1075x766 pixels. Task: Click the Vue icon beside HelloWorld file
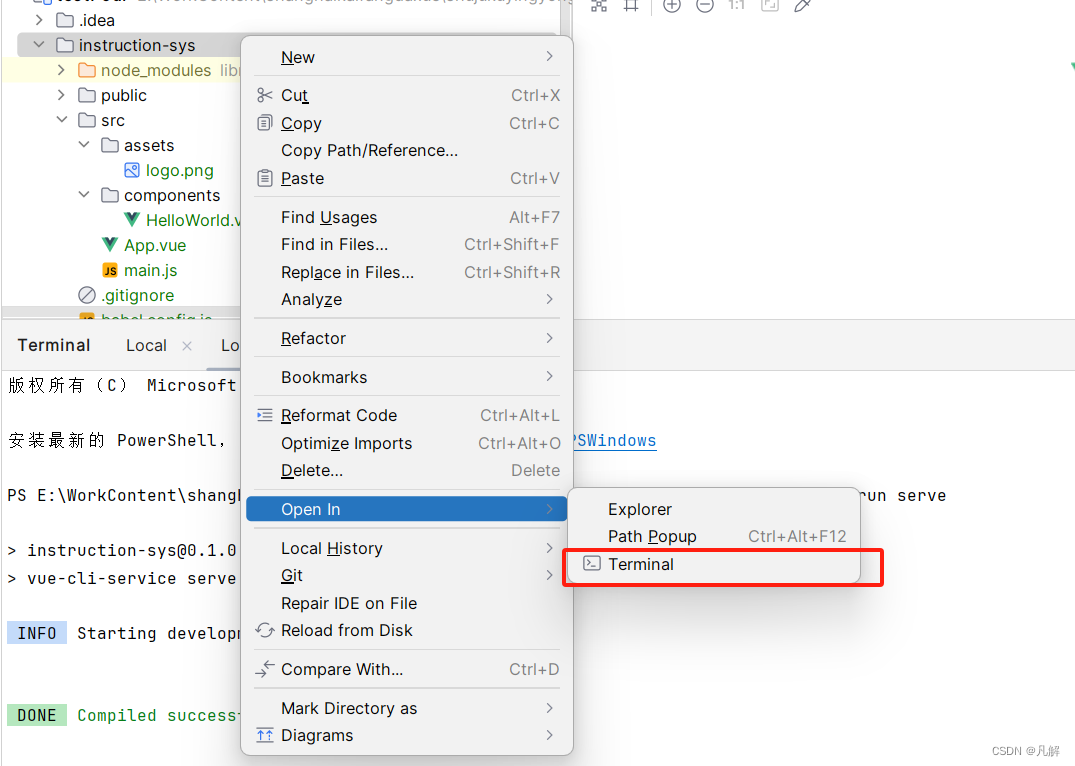132,220
